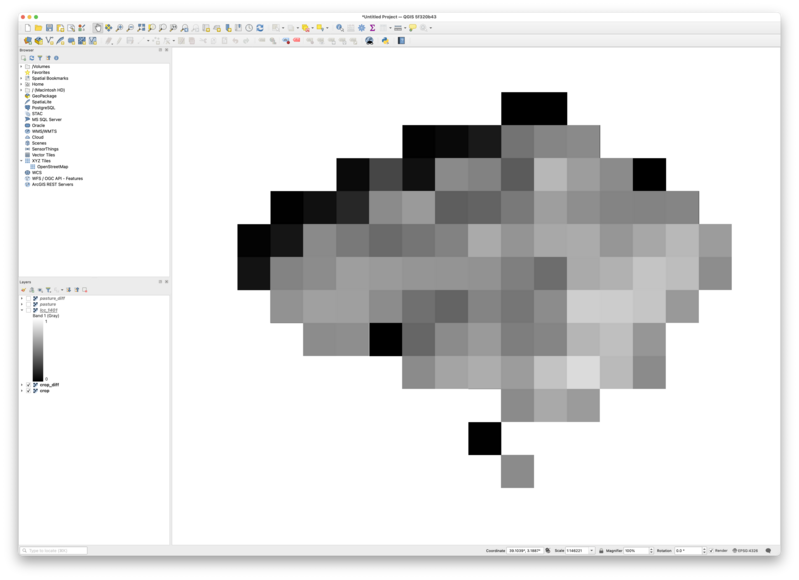Viewport: 799px width, 580px height.
Task: Toggle visibility of pasture layer
Action: tap(29, 304)
